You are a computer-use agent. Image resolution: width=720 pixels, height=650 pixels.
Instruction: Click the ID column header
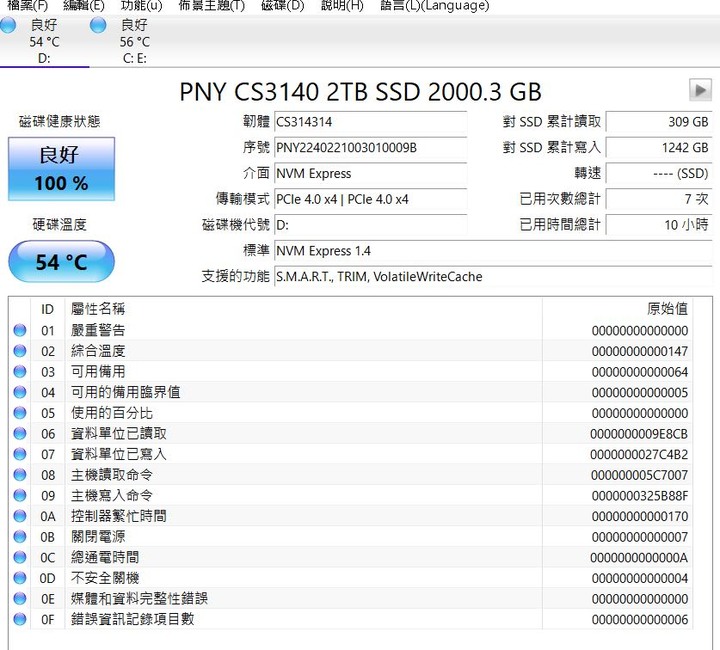coord(47,309)
